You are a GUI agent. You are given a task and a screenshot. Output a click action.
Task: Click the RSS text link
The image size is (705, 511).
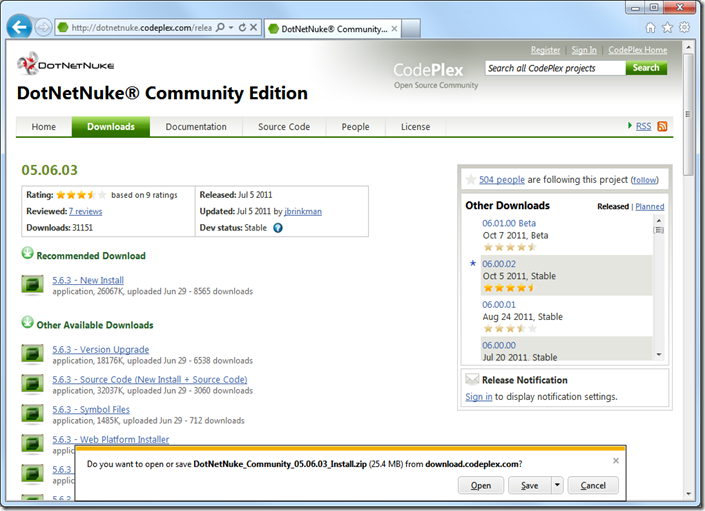tap(643, 126)
